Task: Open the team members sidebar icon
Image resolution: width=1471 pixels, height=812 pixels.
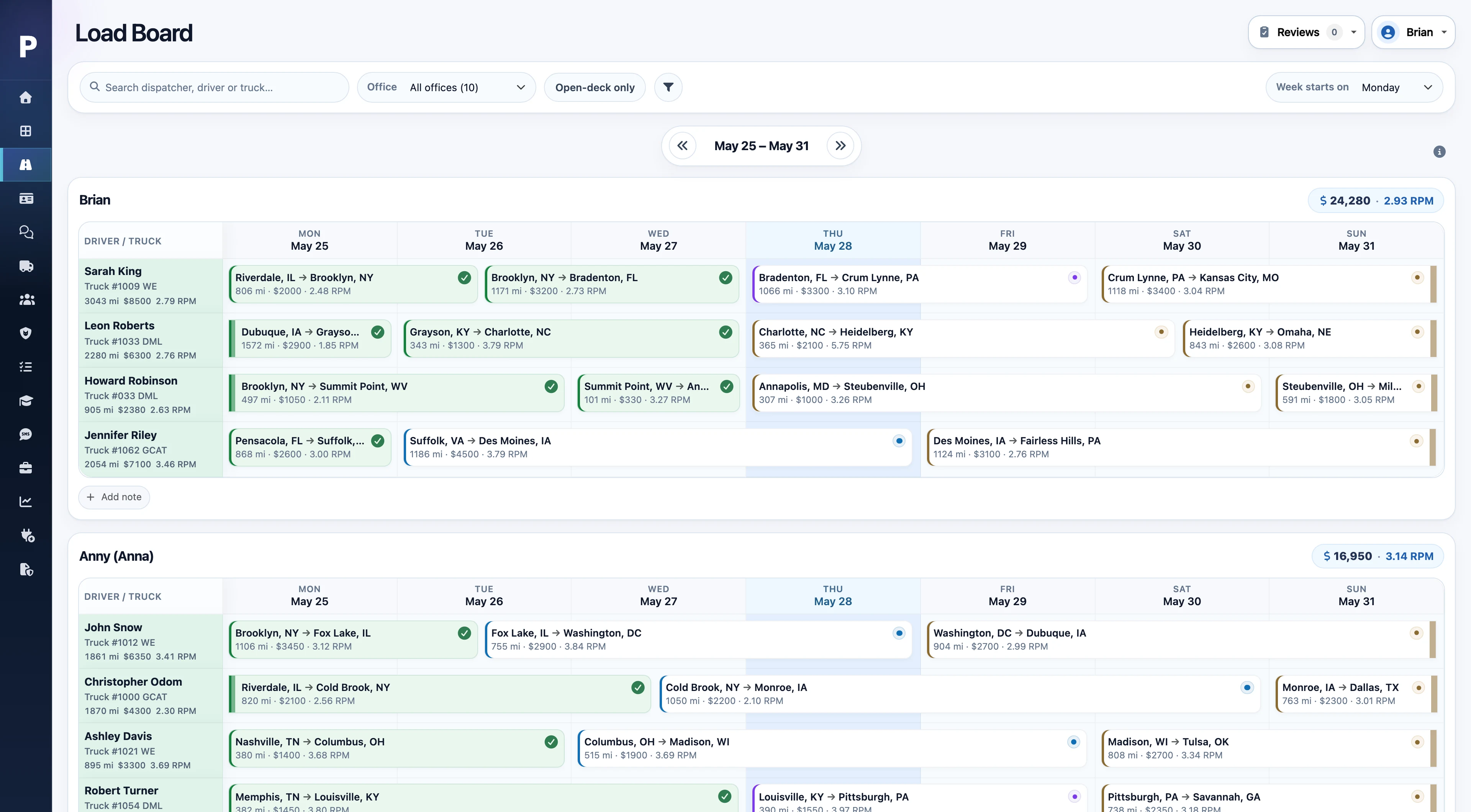Action: point(26,300)
